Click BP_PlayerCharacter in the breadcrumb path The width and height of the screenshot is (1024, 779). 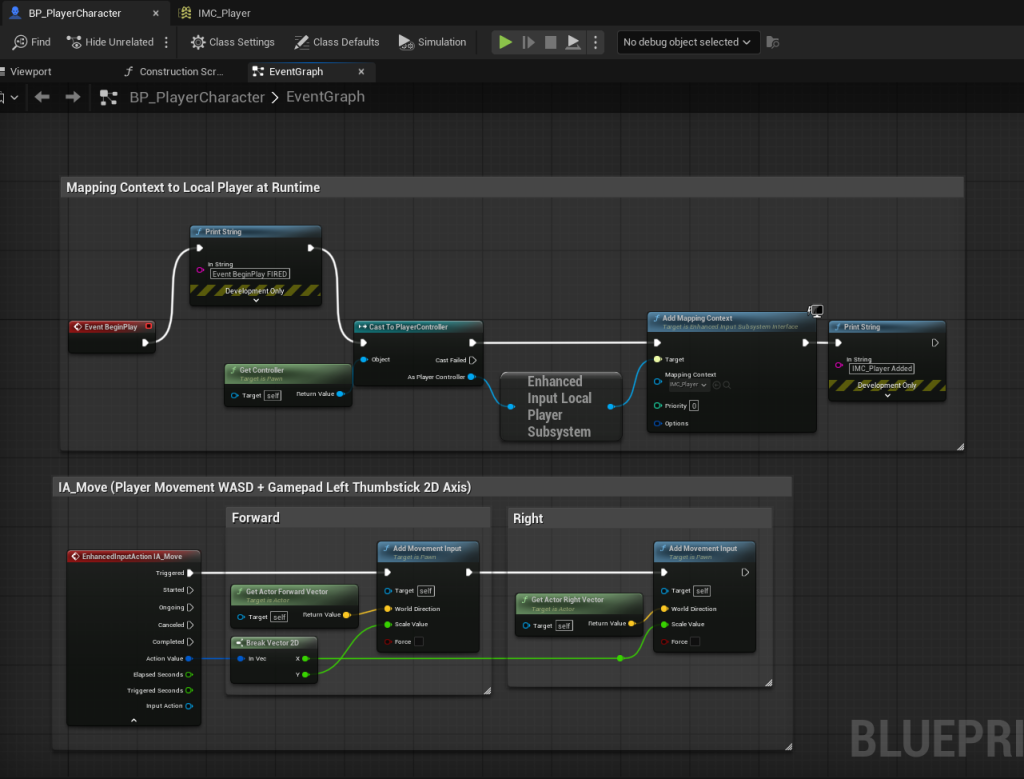[x=197, y=97]
